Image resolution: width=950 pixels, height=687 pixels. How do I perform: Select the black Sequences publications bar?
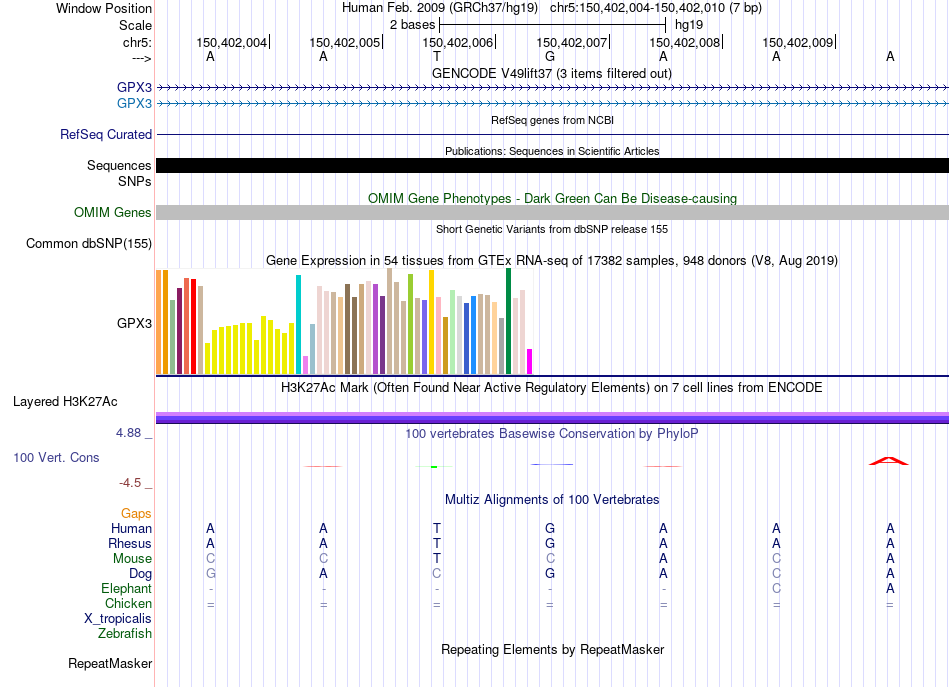[553, 165]
